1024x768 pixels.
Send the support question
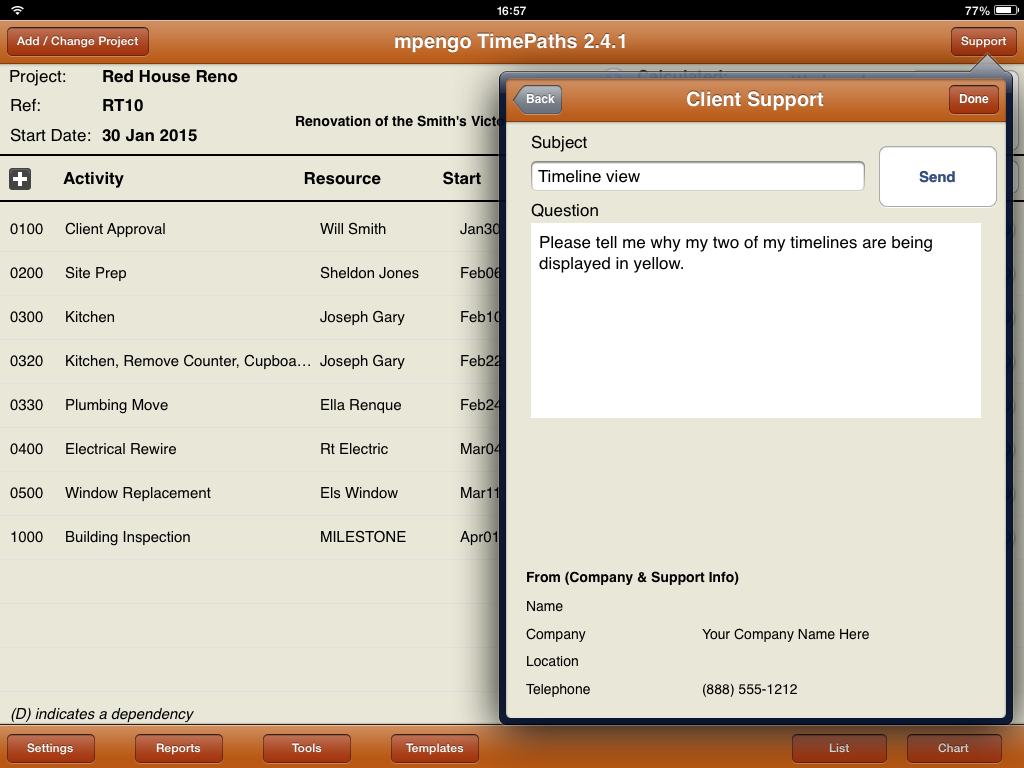(937, 177)
